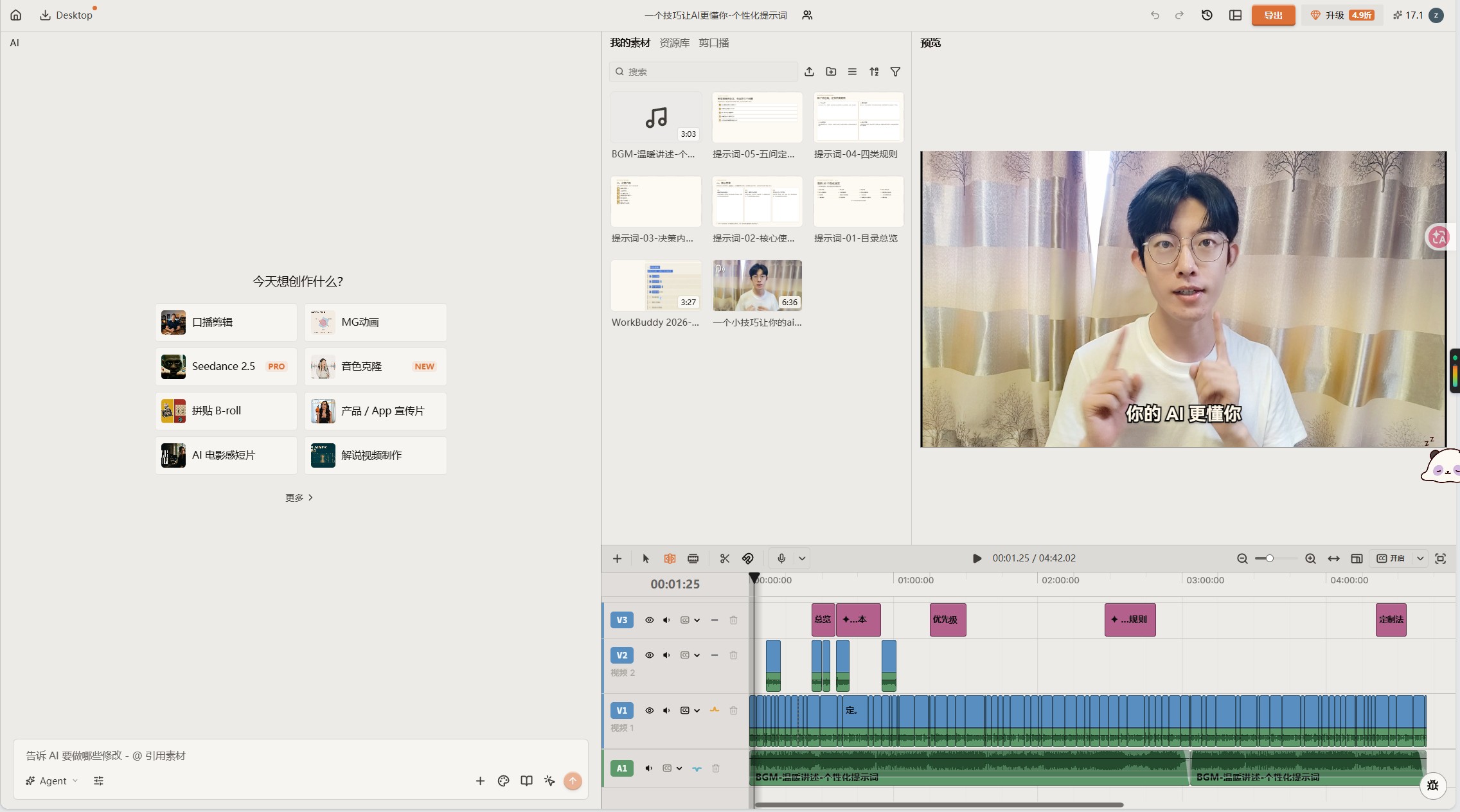Screen dimensions: 1460x812
Task: Create a new folder in materials
Action: click(831, 71)
